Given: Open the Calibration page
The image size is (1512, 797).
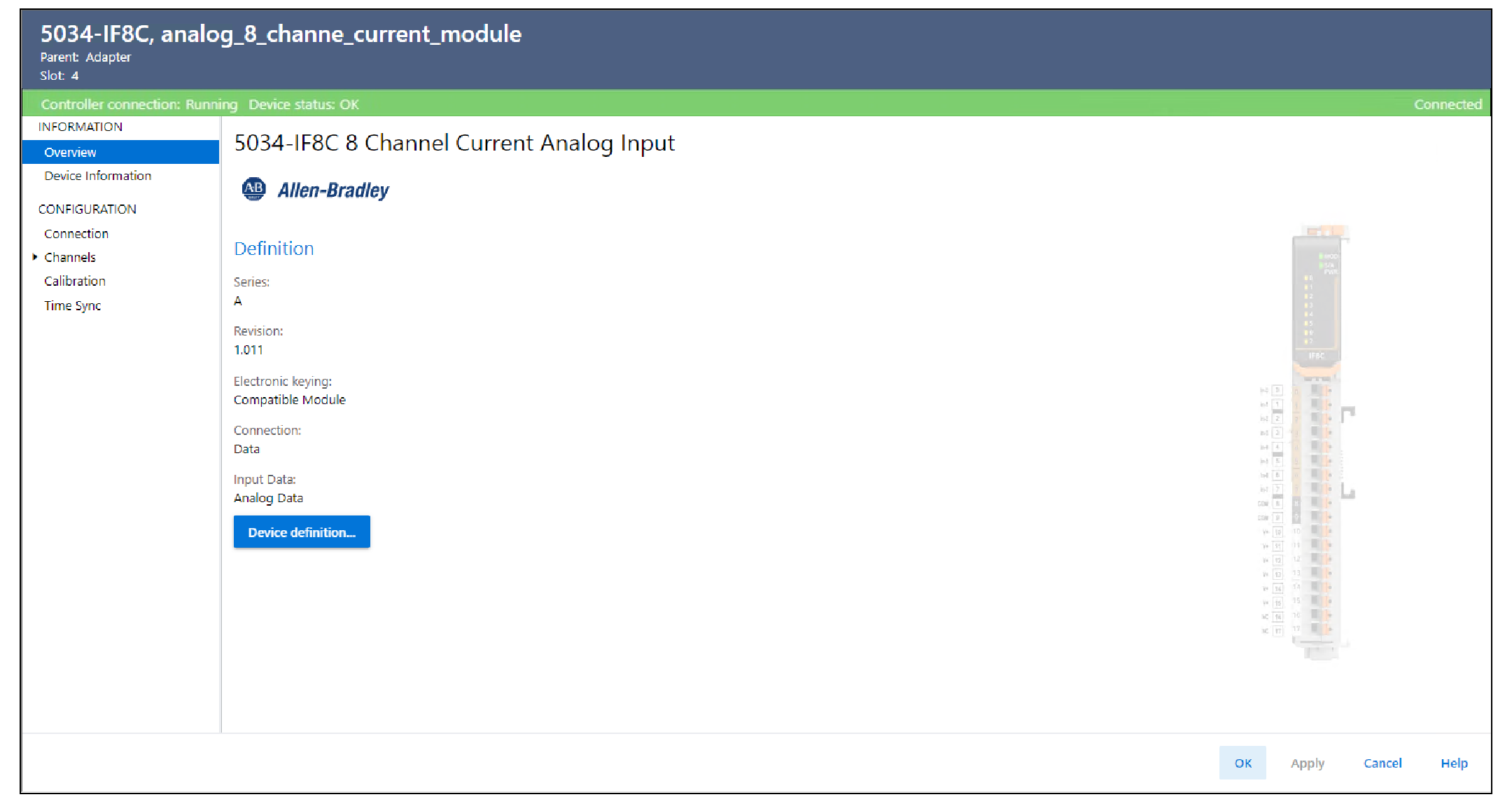Looking at the screenshot, I should (75, 282).
